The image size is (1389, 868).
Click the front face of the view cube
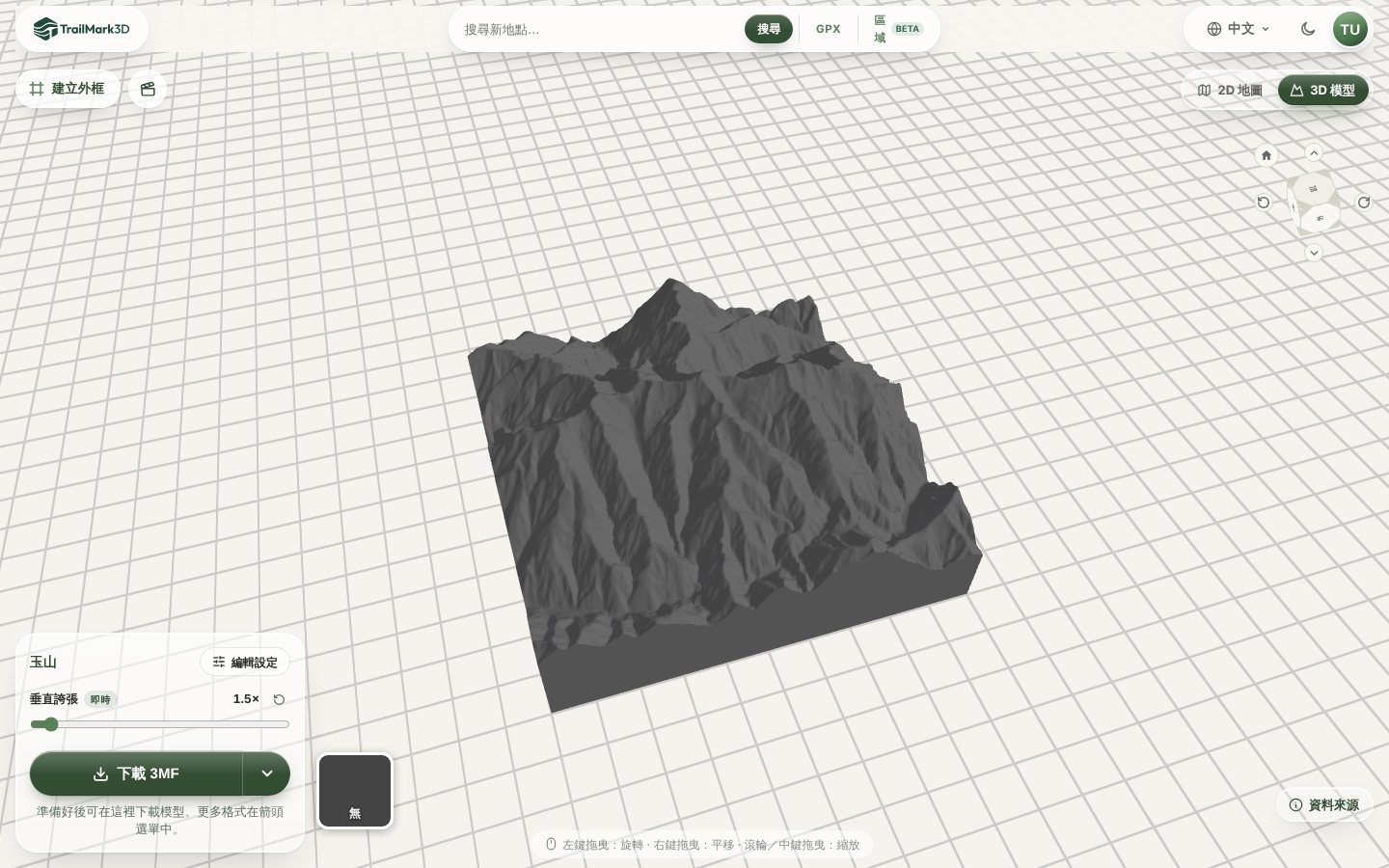1320,219
